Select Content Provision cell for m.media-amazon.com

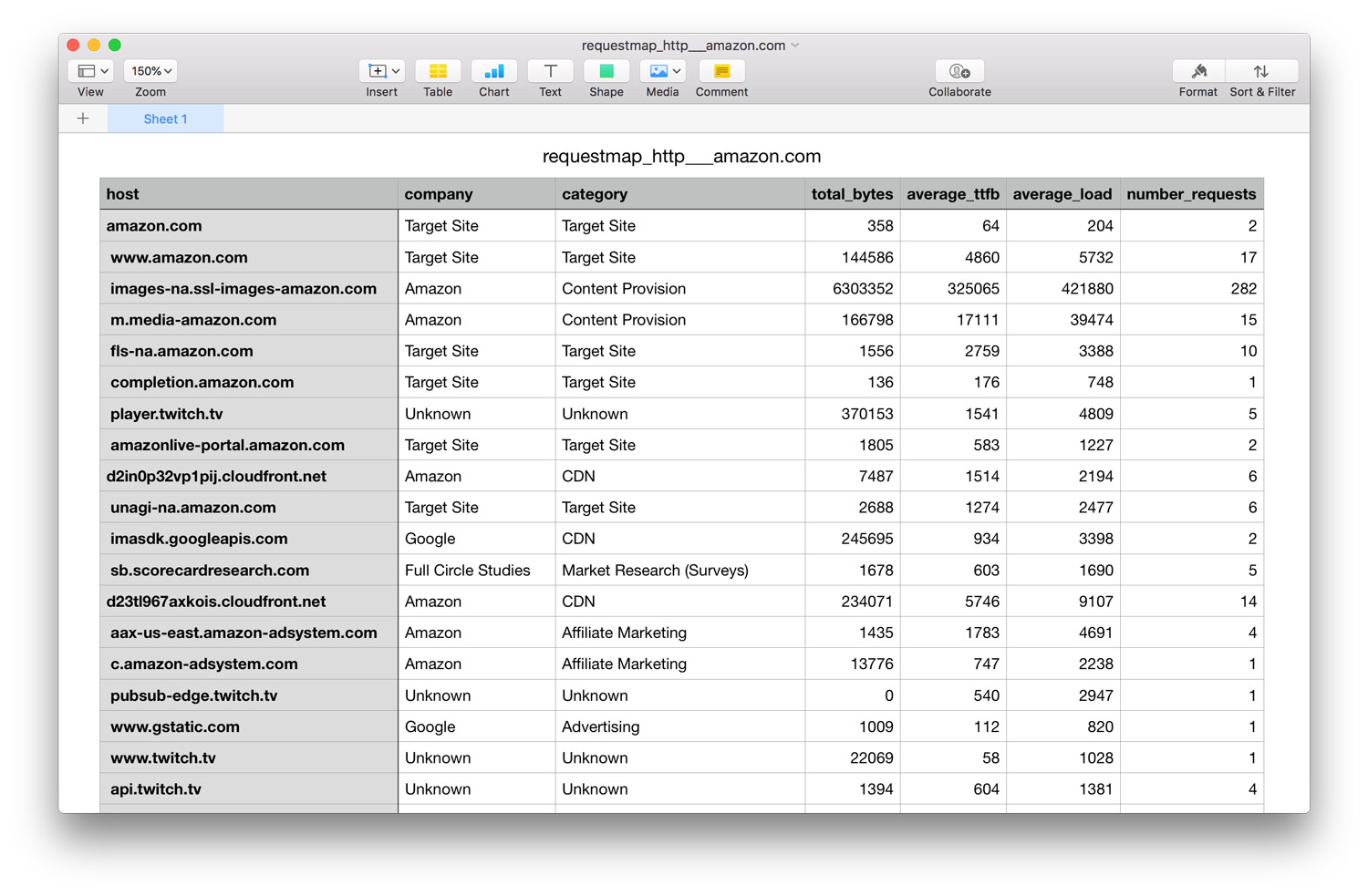[680, 320]
